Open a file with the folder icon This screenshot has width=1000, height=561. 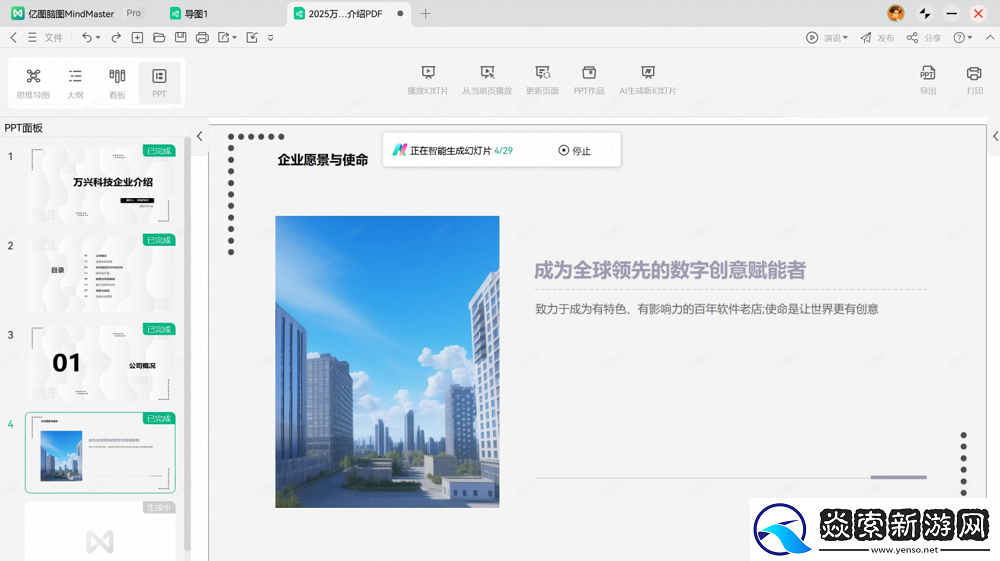point(159,38)
